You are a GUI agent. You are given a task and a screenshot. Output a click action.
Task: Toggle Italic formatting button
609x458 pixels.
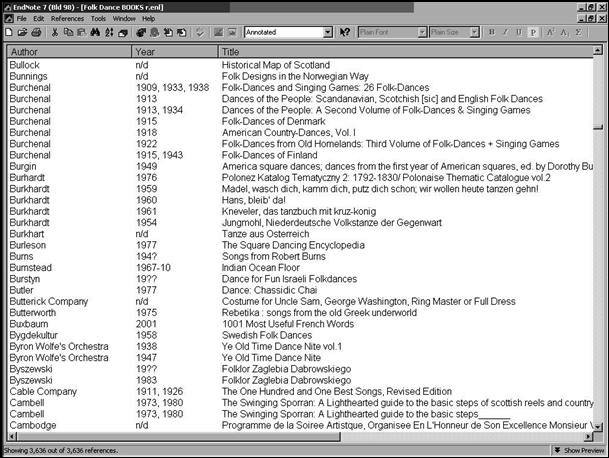point(505,32)
